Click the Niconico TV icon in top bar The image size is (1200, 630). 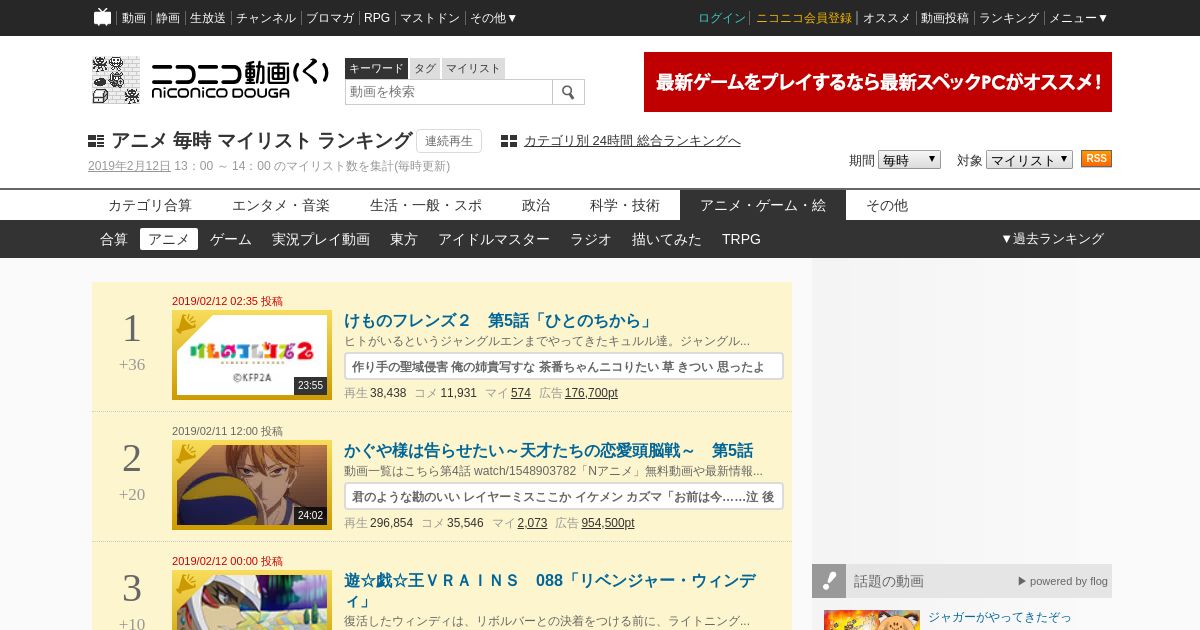103,17
